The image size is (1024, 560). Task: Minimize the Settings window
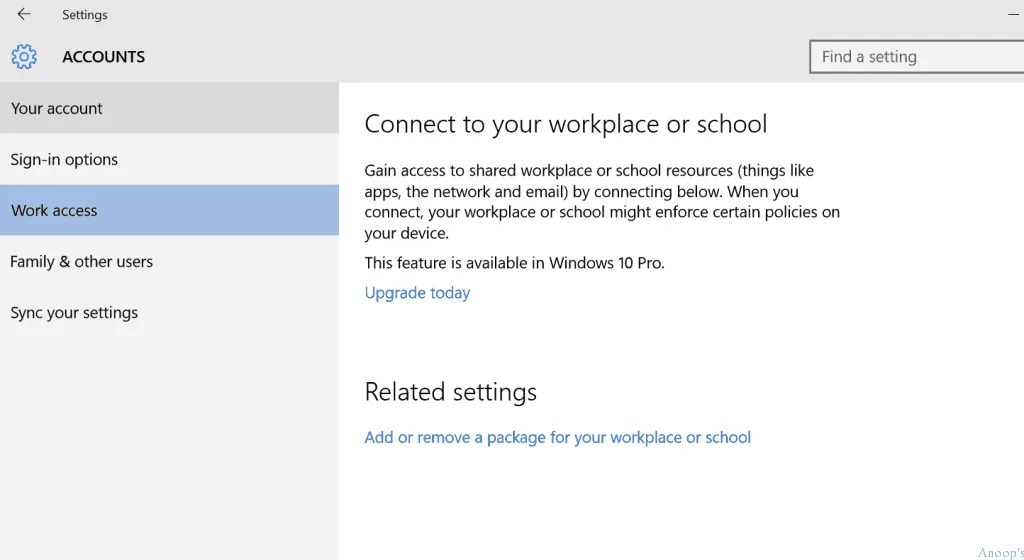[x=1012, y=15]
